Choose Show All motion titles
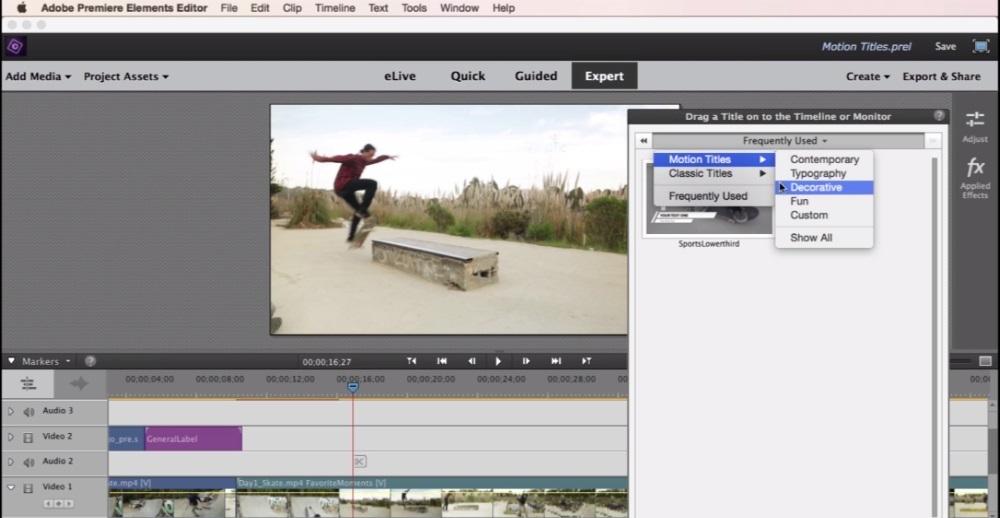The width and height of the screenshot is (1000, 518). (824, 238)
